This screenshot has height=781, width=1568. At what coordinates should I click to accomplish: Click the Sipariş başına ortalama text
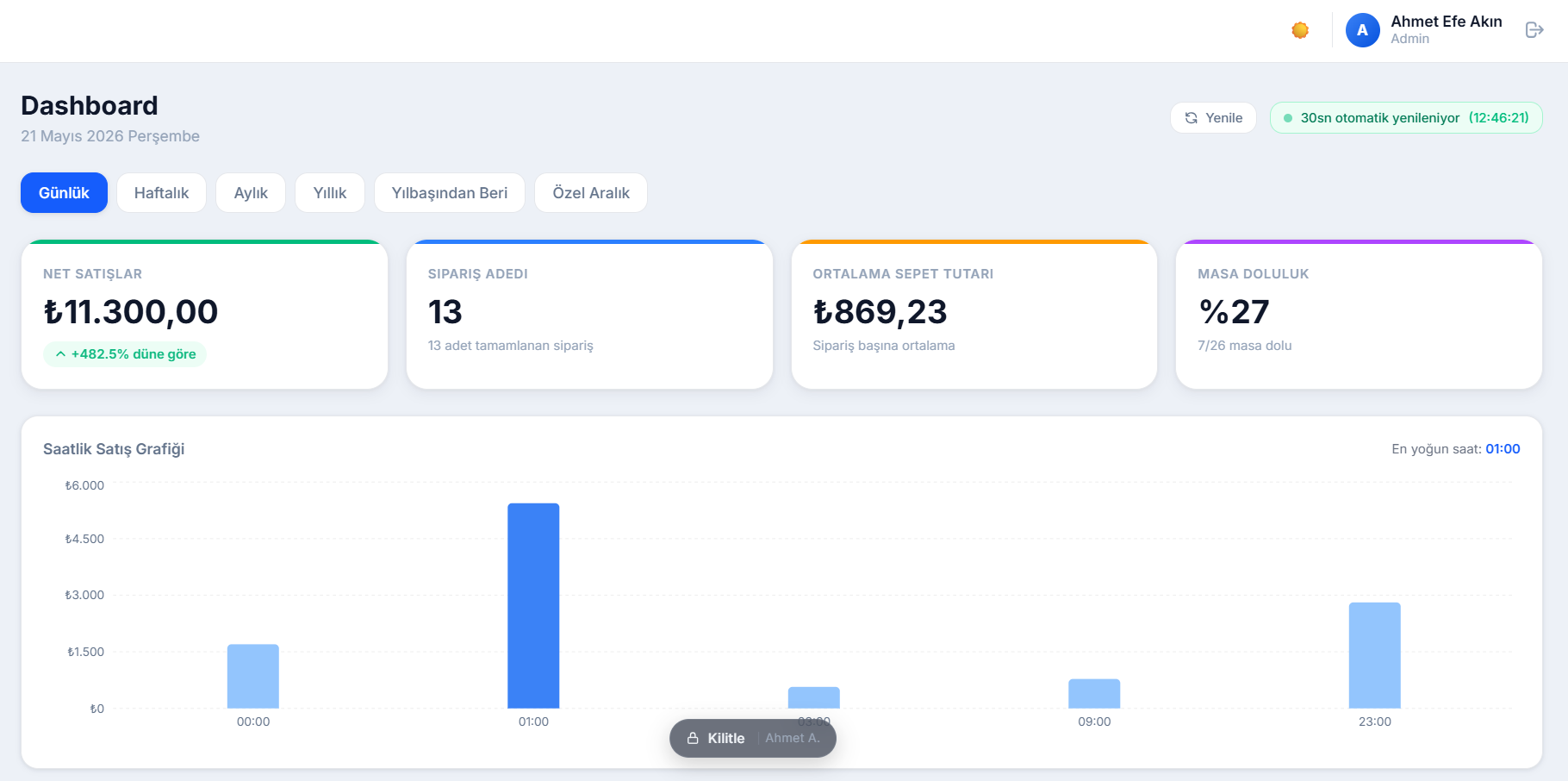click(x=883, y=346)
